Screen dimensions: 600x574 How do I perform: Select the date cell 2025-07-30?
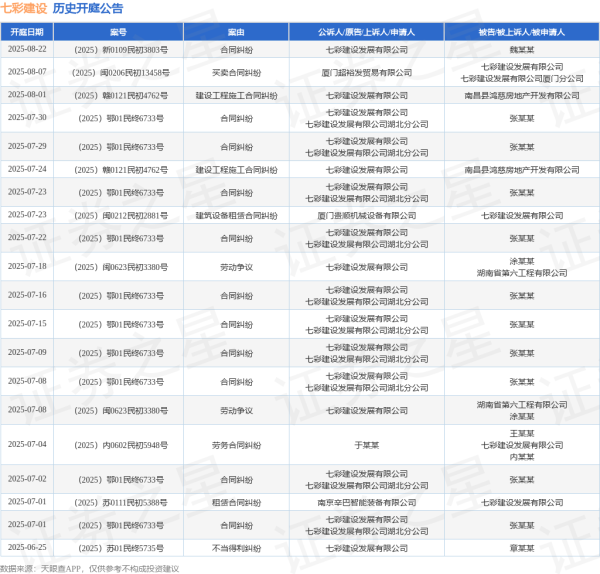27,118
